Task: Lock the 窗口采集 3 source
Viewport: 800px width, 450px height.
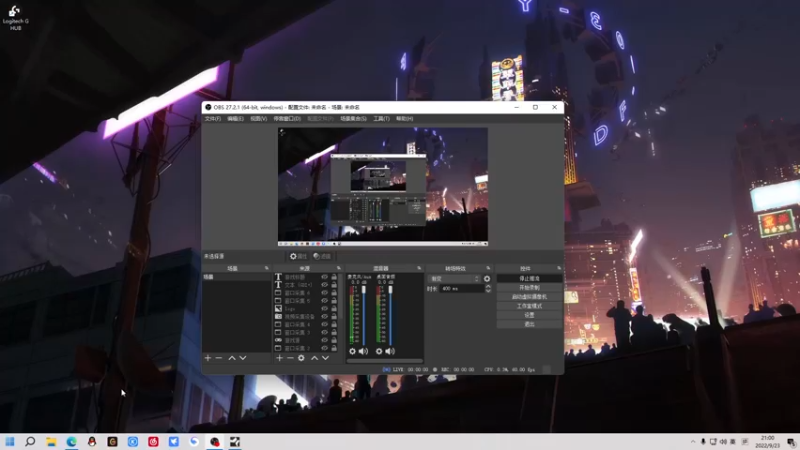Action: point(334,332)
